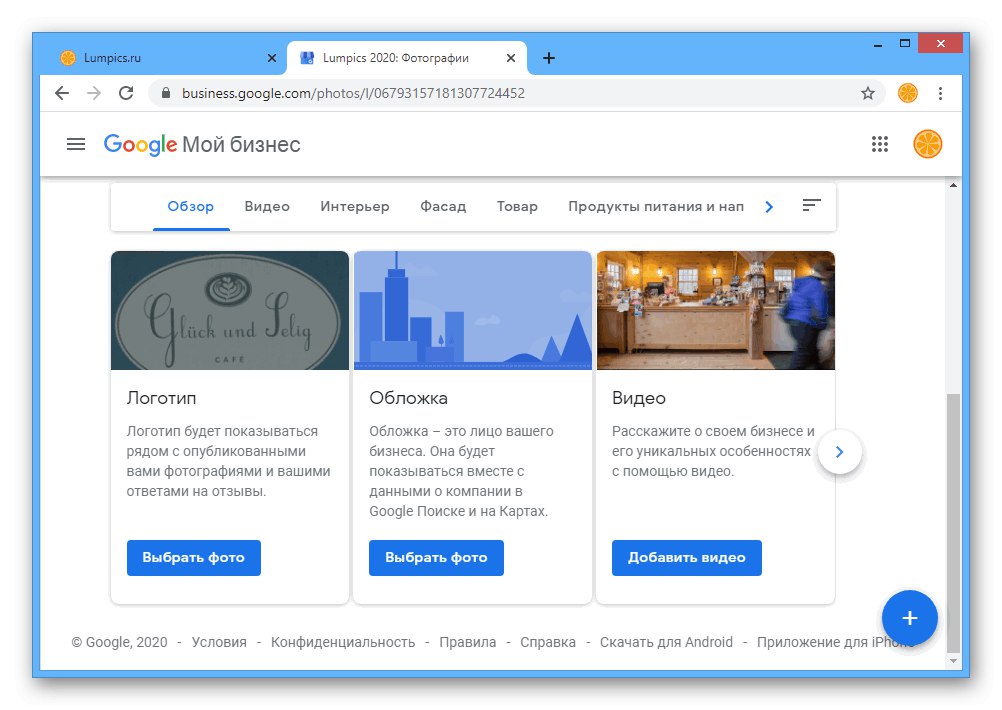Image resolution: width=1002 pixels, height=710 pixels.
Task: Open a new browser tab
Action: click(548, 58)
